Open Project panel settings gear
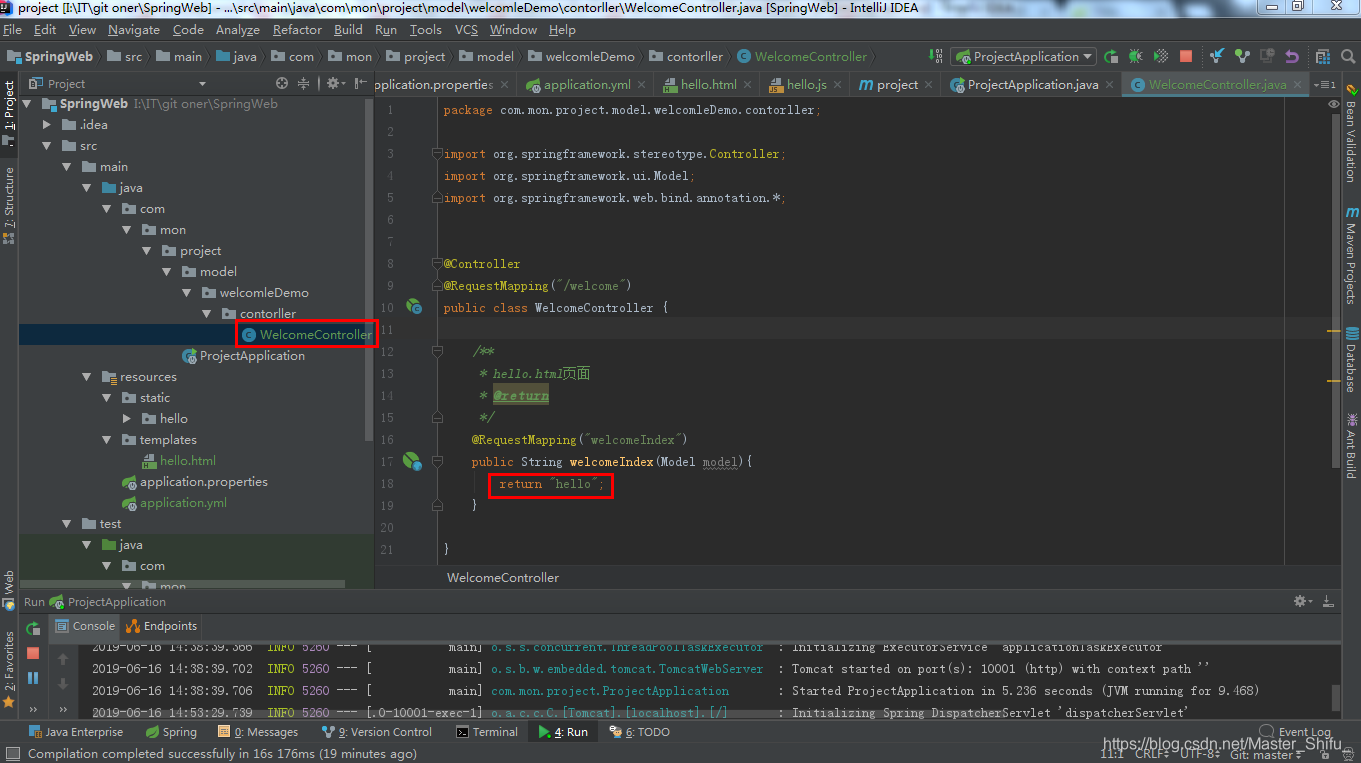This screenshot has width=1361, height=763. tap(335, 84)
